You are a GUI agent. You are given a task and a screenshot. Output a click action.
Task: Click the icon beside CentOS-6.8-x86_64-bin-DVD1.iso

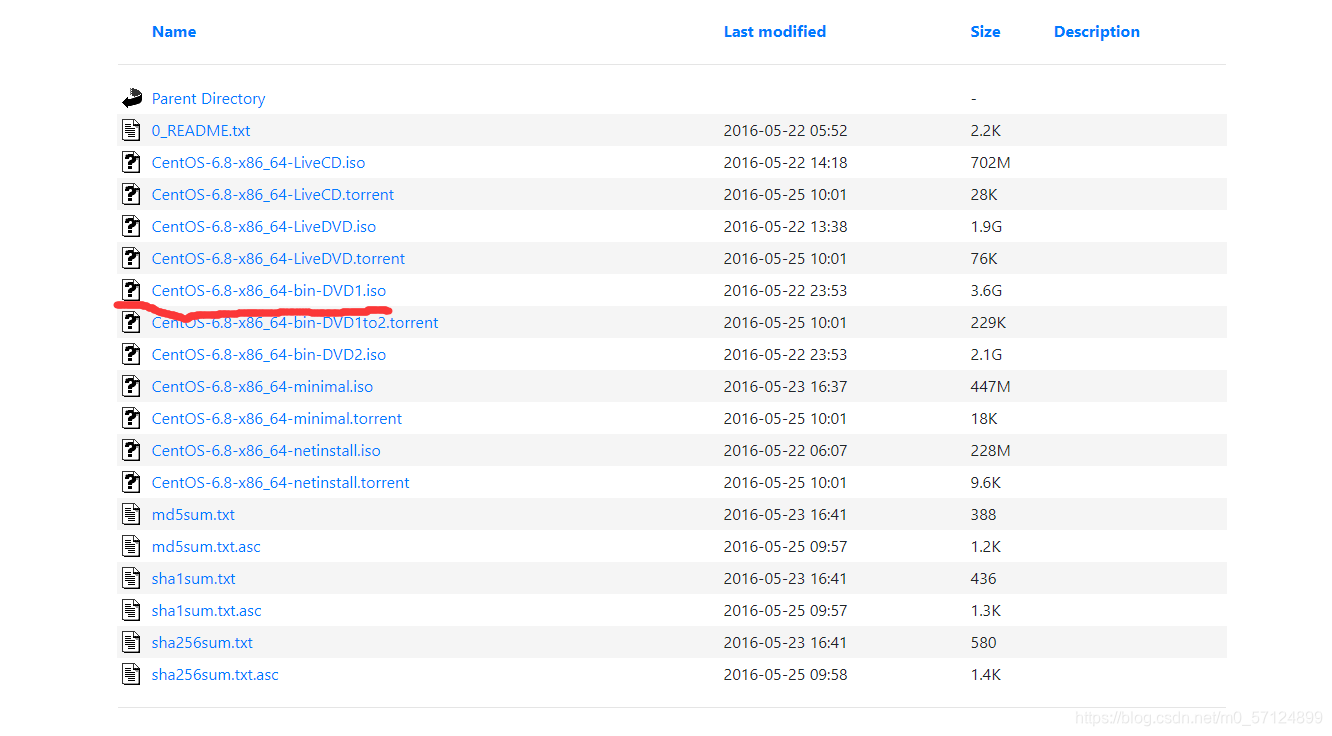(x=131, y=290)
